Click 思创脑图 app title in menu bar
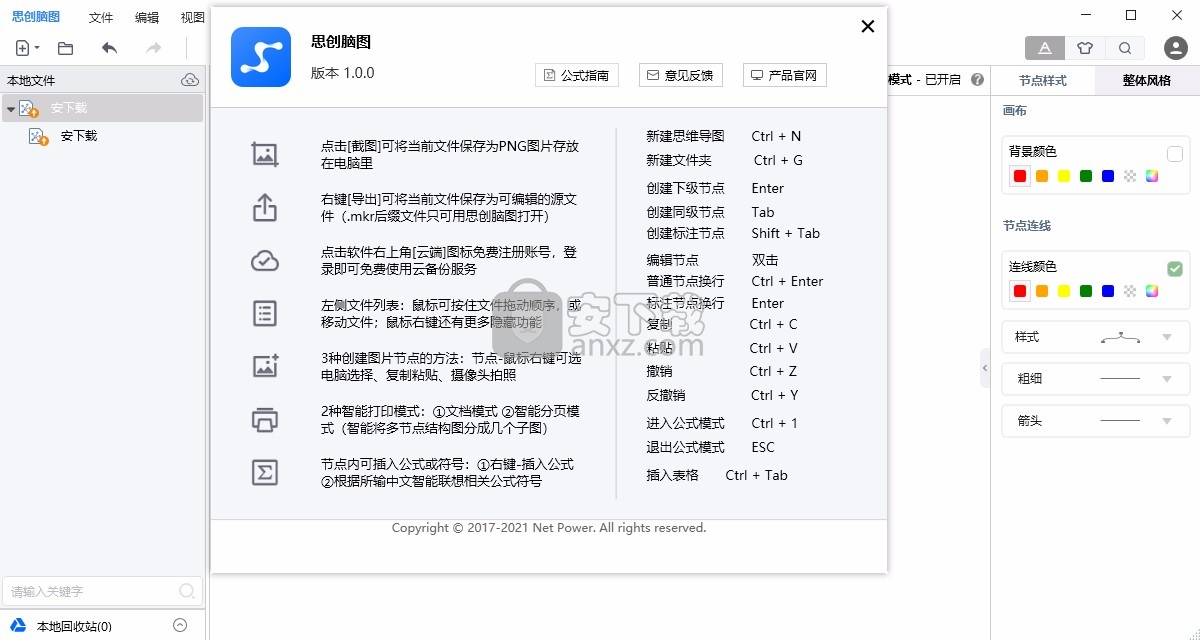This screenshot has height=640, width=1200. [36, 17]
